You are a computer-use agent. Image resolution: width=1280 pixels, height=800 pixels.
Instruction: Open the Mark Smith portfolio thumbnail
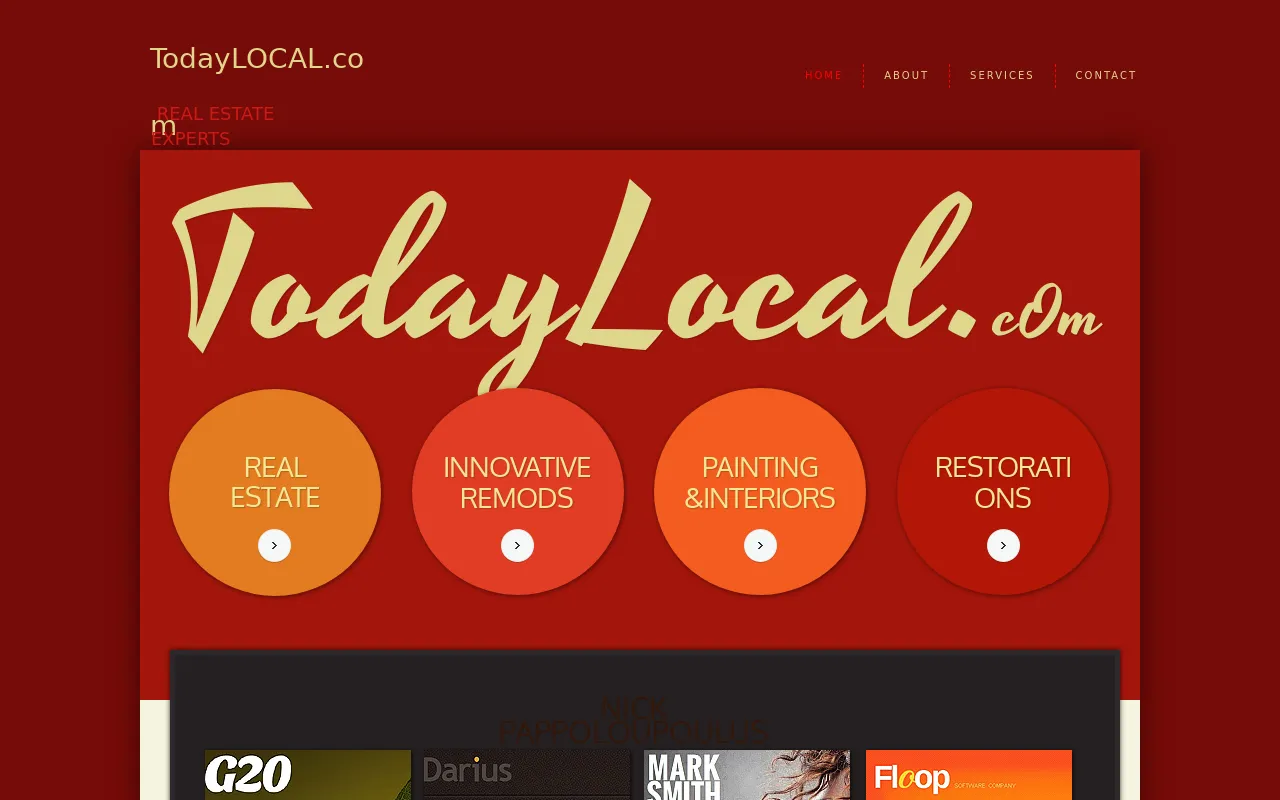(x=747, y=775)
